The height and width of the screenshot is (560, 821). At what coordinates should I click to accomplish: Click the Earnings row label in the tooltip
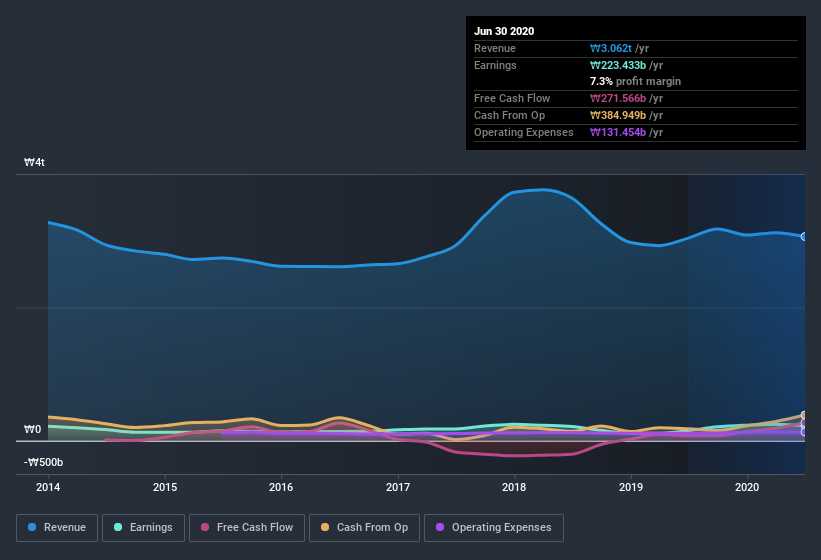point(495,65)
